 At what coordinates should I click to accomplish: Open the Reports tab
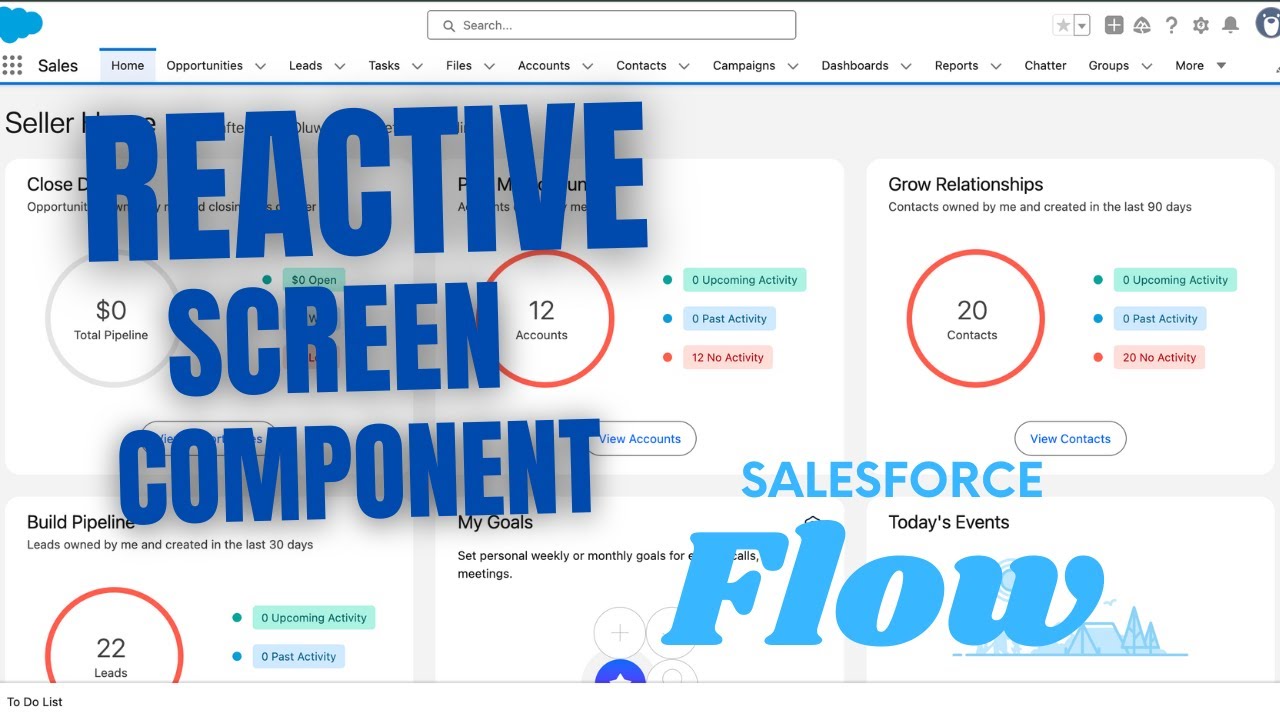point(956,66)
